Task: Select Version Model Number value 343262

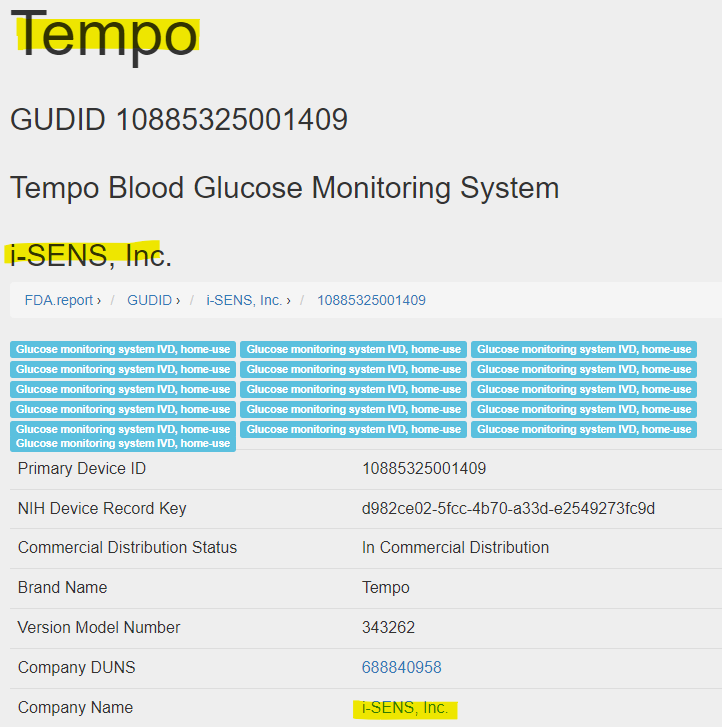Action: (388, 627)
